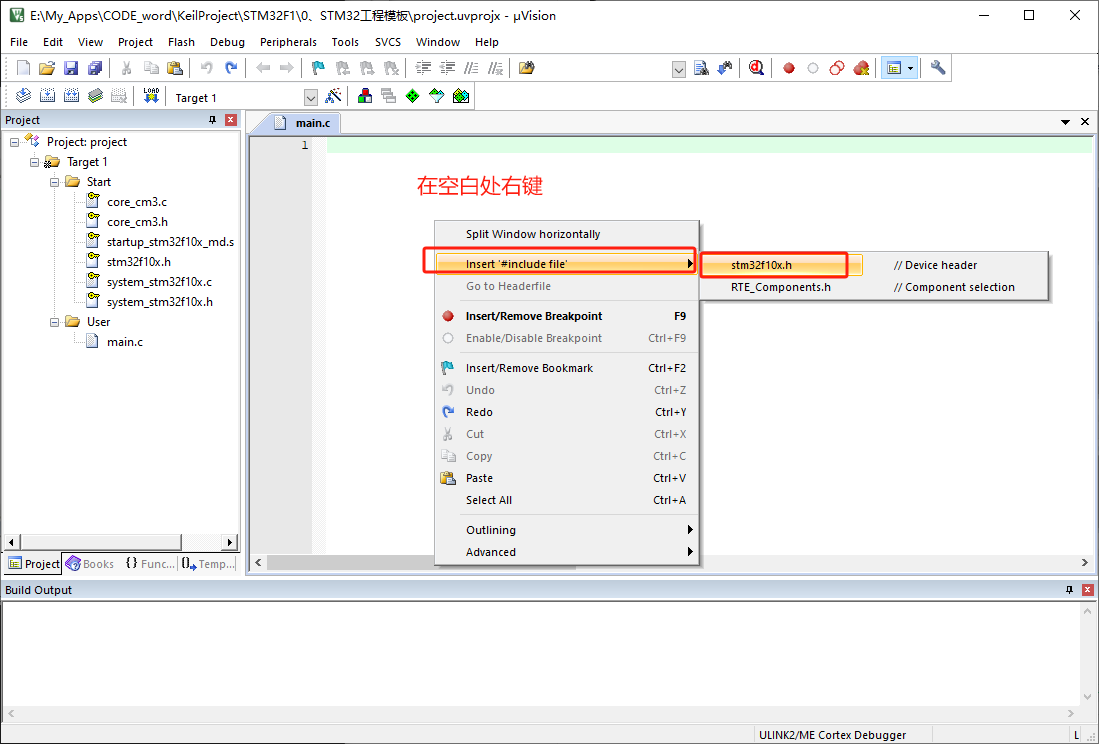1099x744 pixels.
Task: Open Manage Run-Time Environment green diamond icon
Action: pos(413,96)
